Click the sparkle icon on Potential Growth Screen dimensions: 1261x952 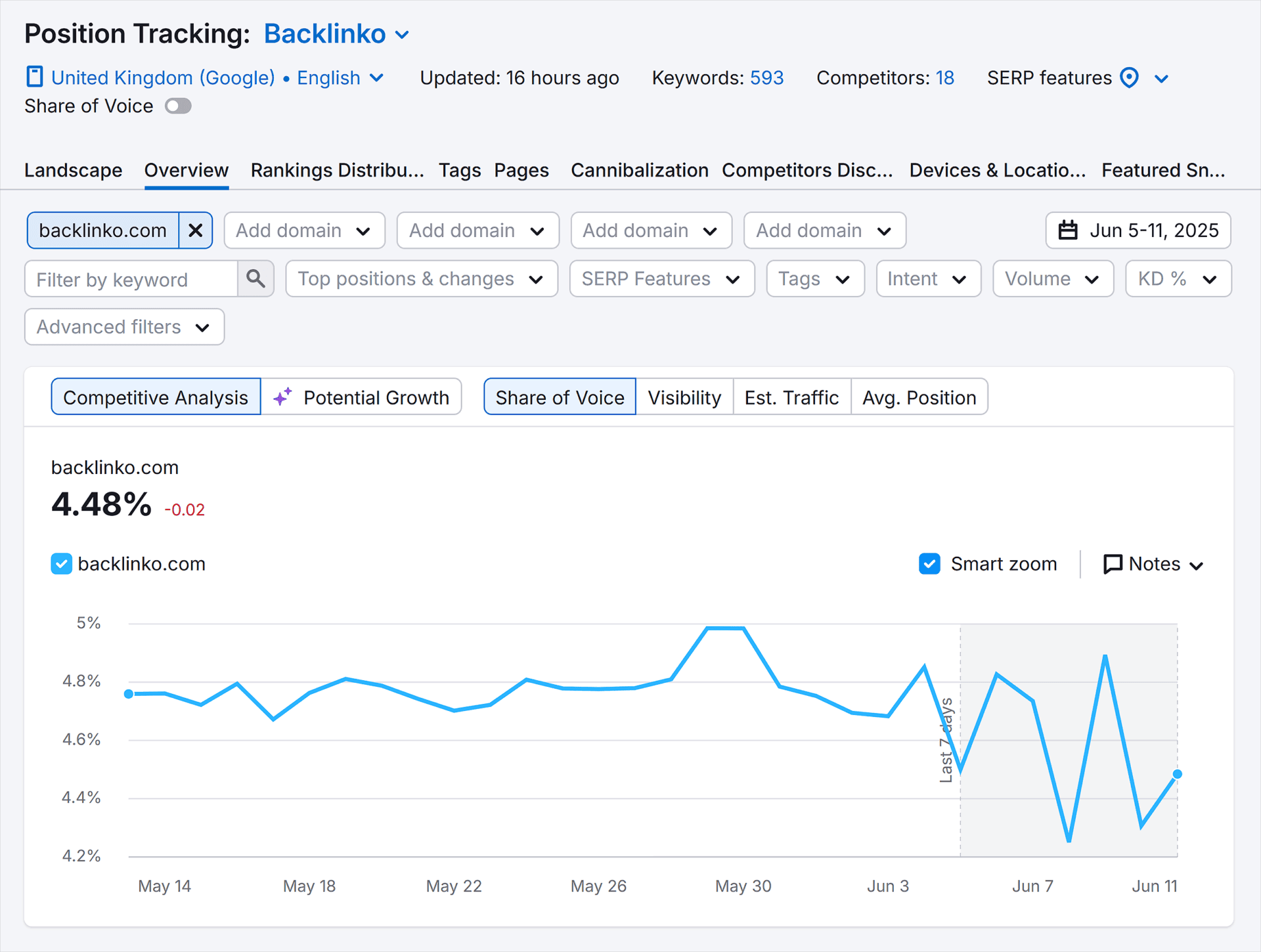[x=282, y=397]
